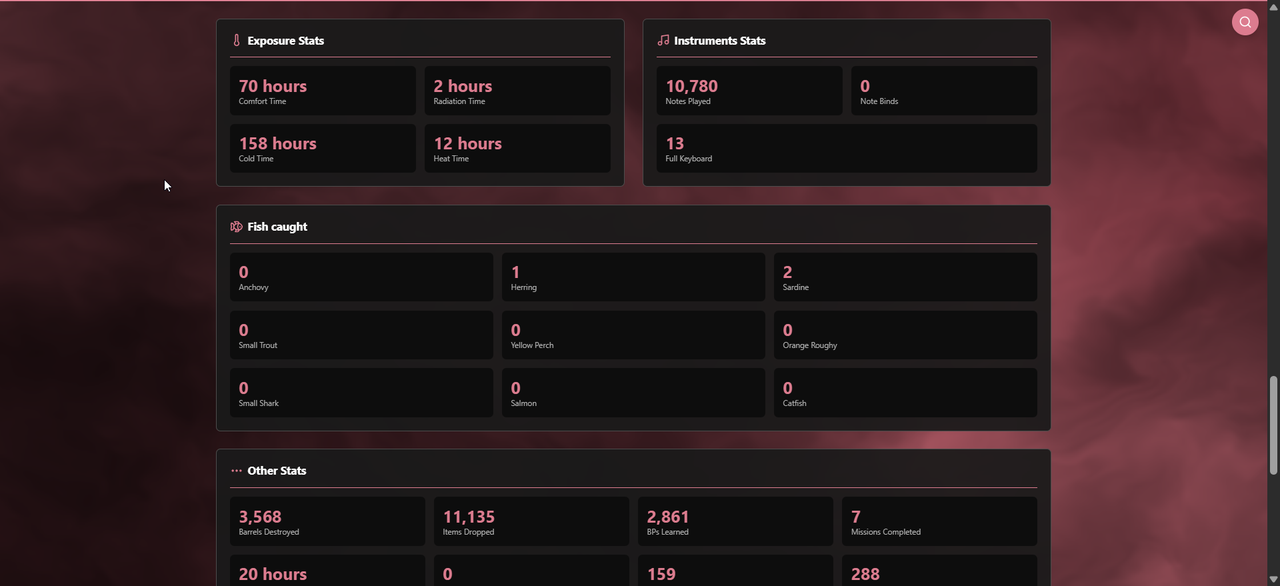Click the Fish caught heading
This screenshot has height=586, width=1280.
click(277, 227)
